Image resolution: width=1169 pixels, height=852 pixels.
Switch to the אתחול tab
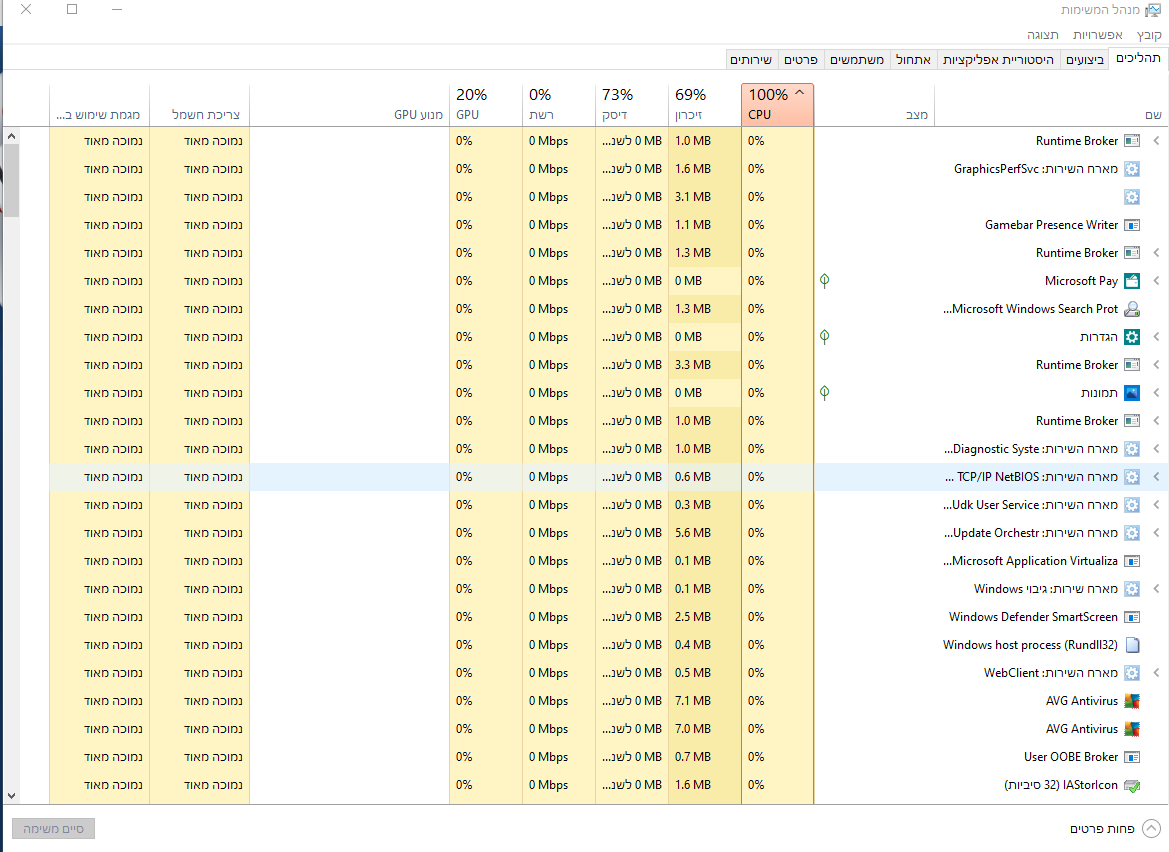tap(913, 60)
